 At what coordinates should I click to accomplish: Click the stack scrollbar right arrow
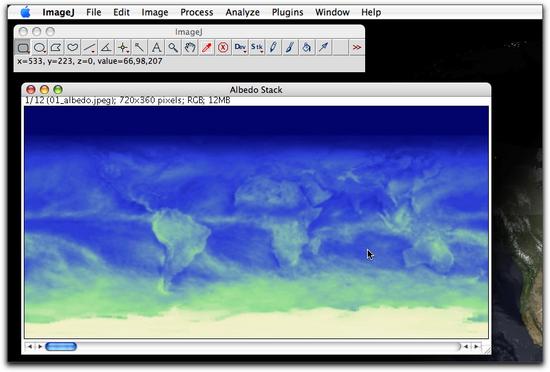[476, 347]
